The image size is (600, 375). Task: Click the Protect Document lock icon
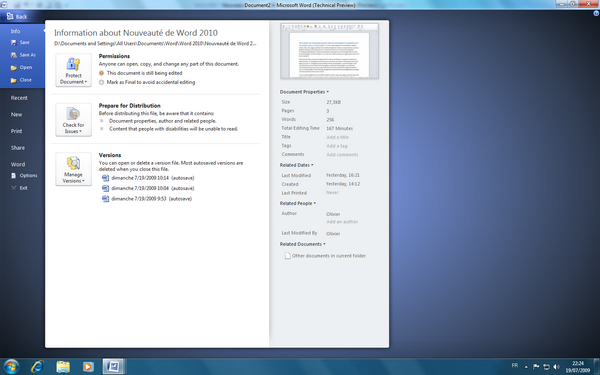73,64
